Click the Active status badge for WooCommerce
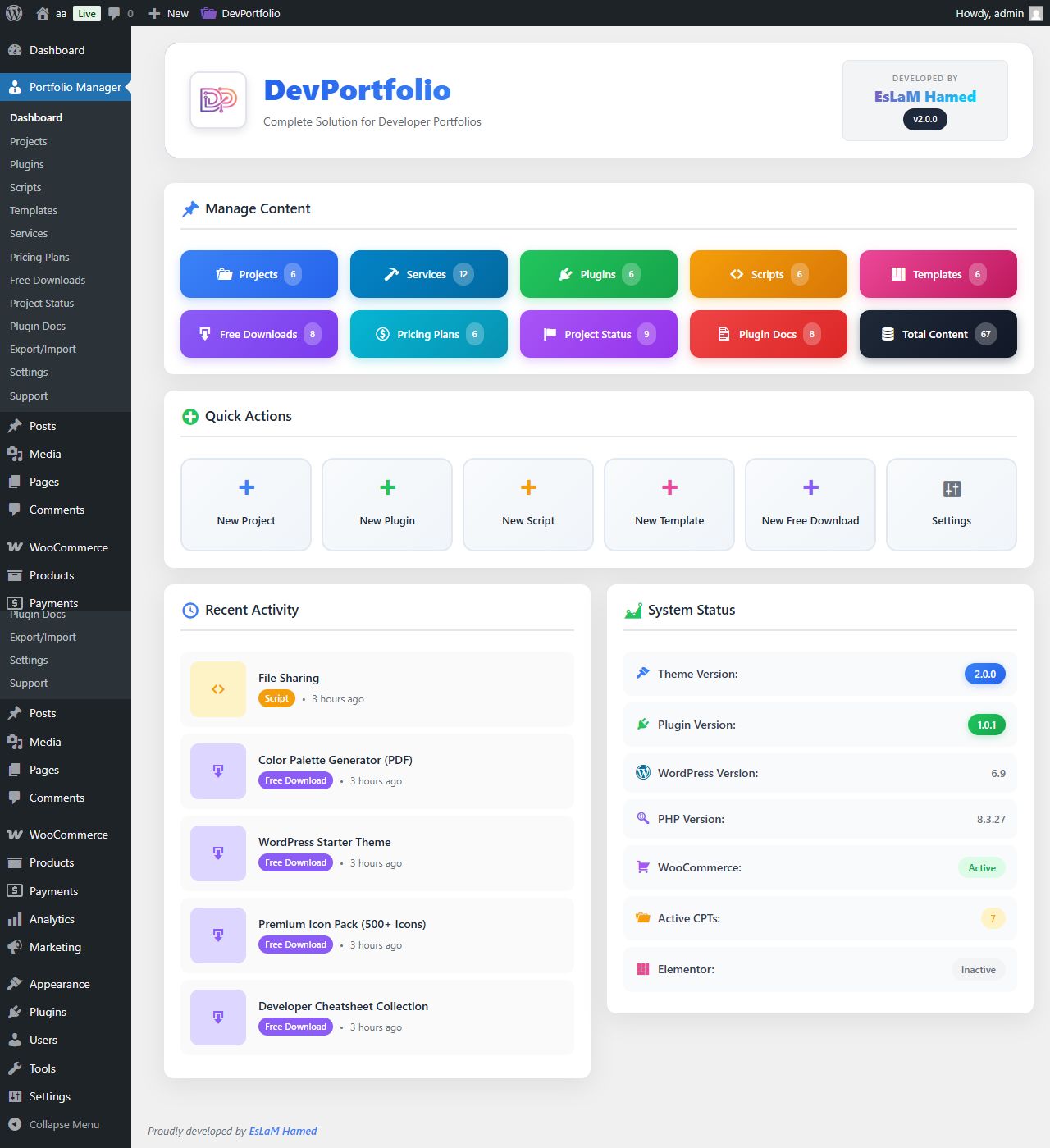 (x=982, y=867)
